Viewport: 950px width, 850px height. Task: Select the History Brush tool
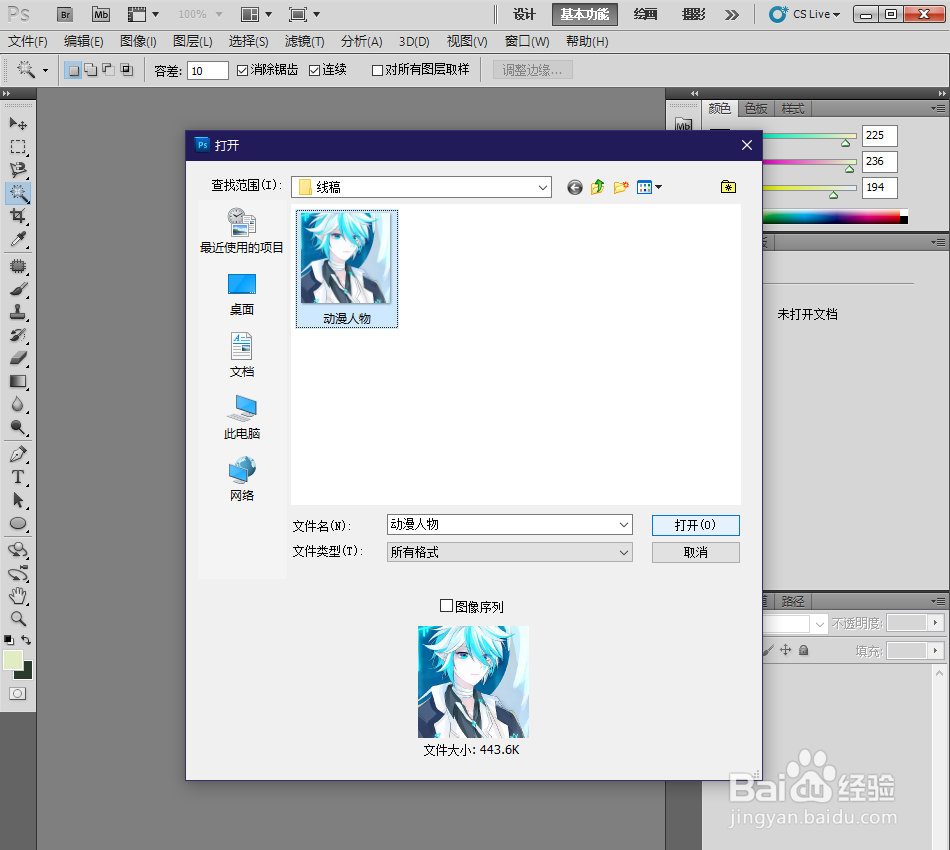tap(18, 335)
